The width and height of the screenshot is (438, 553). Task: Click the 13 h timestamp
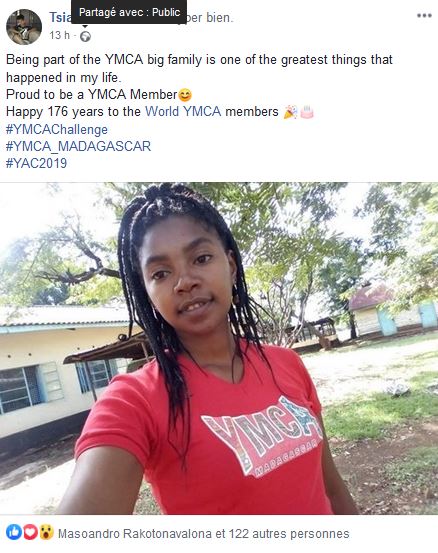[60, 35]
